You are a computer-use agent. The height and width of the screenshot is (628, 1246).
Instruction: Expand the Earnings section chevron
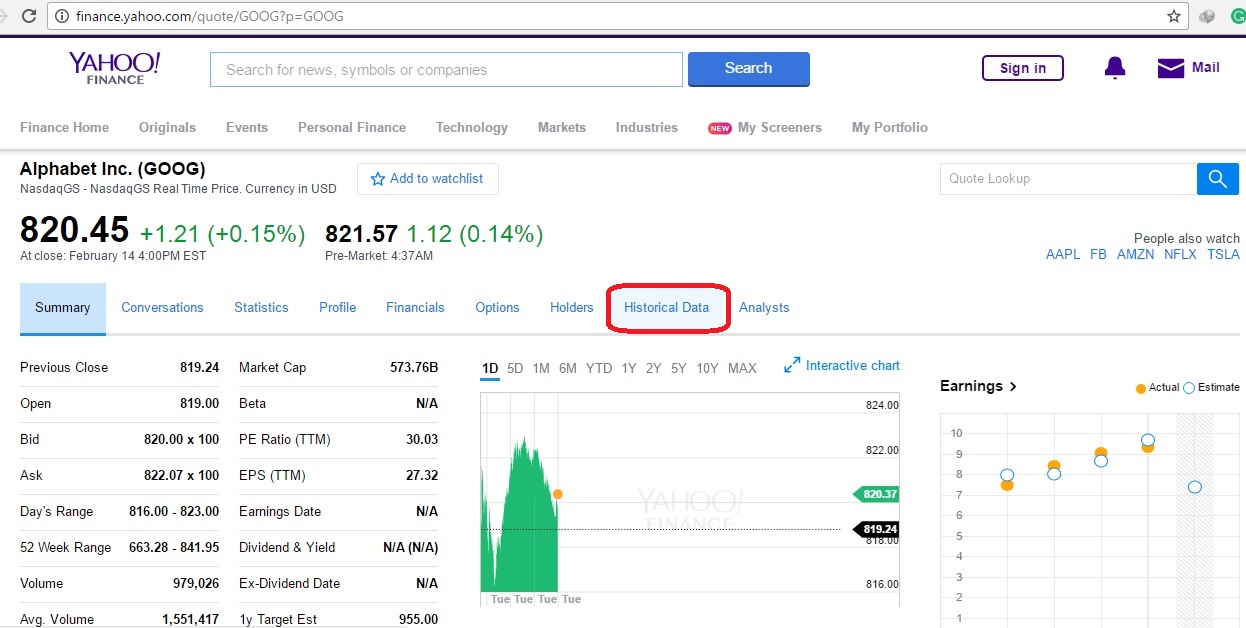tap(1012, 386)
